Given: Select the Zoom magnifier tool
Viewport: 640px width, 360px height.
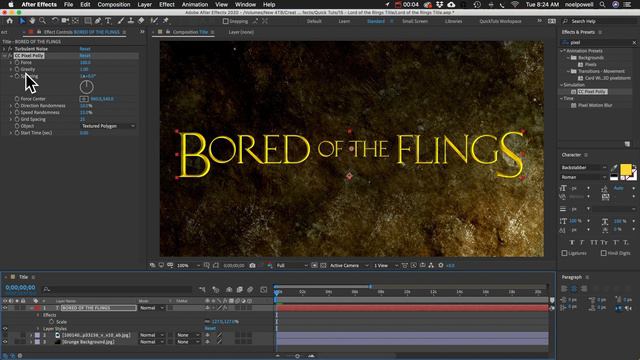Looking at the screenshot, I should [42, 21].
